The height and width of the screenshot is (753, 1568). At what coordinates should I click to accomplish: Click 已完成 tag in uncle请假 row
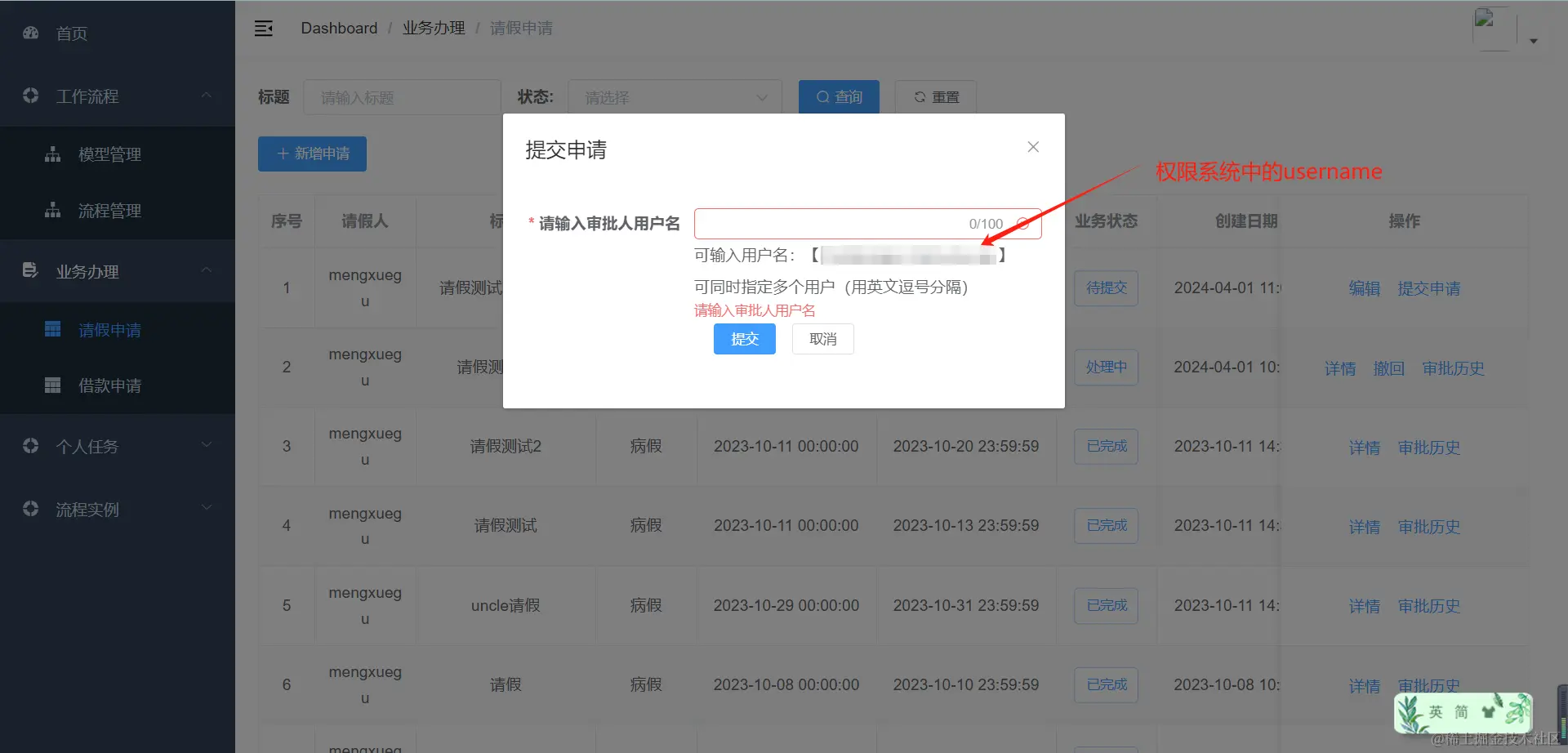coord(1106,606)
